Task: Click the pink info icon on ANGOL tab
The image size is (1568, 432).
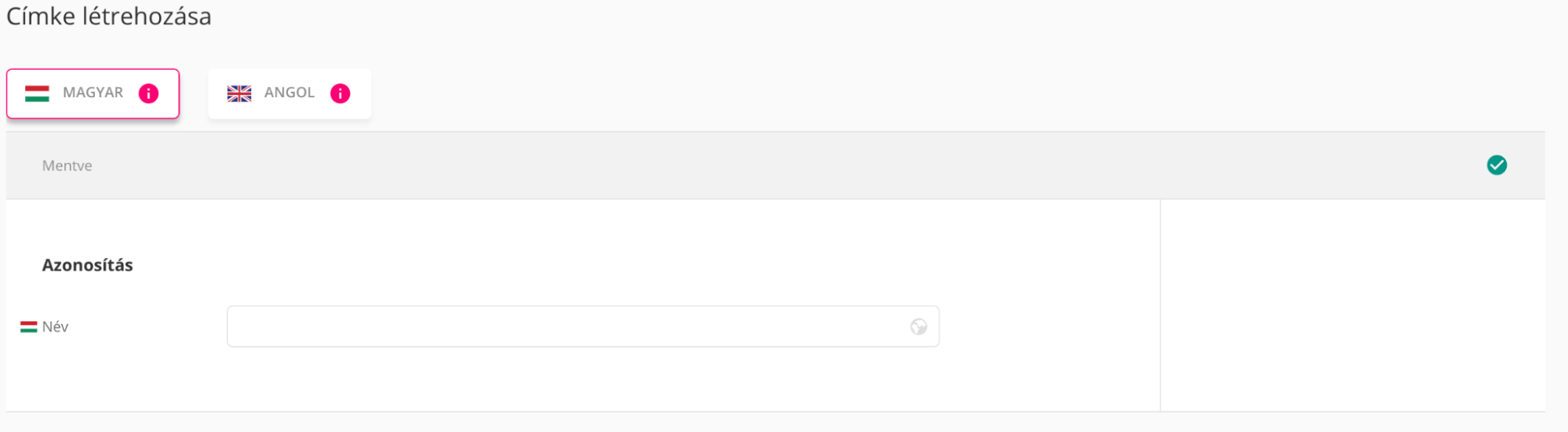Action: pos(340,93)
